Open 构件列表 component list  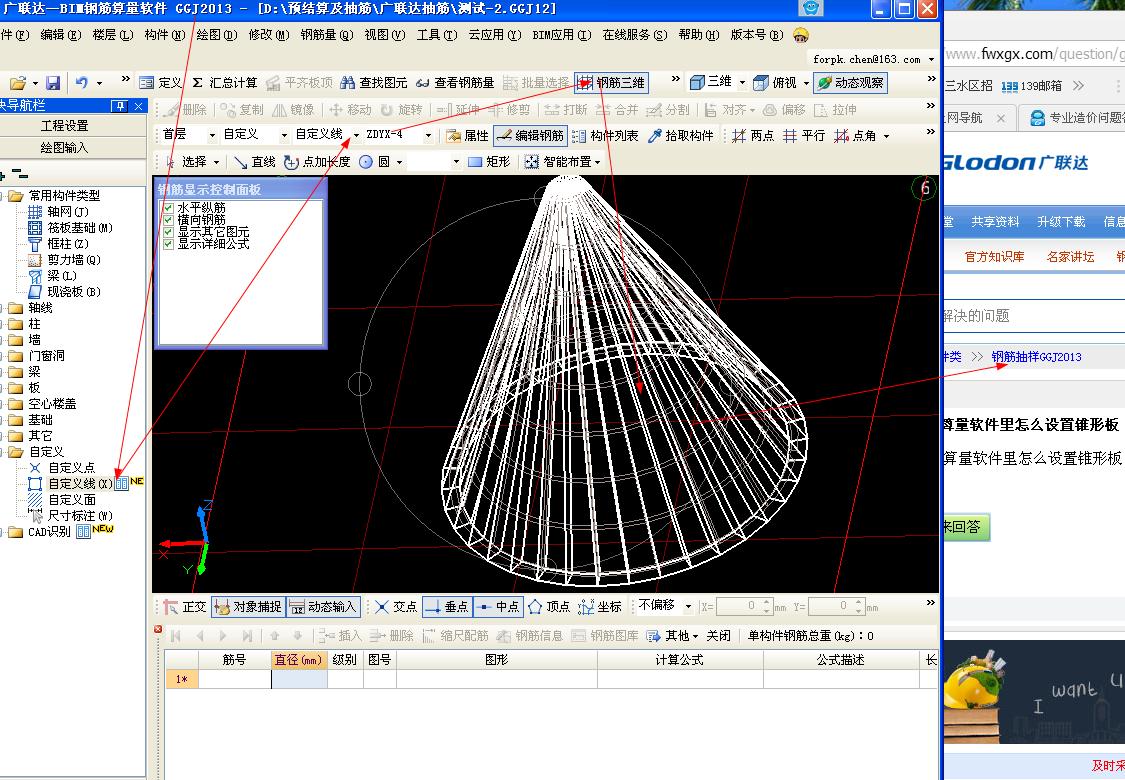[x=605, y=136]
